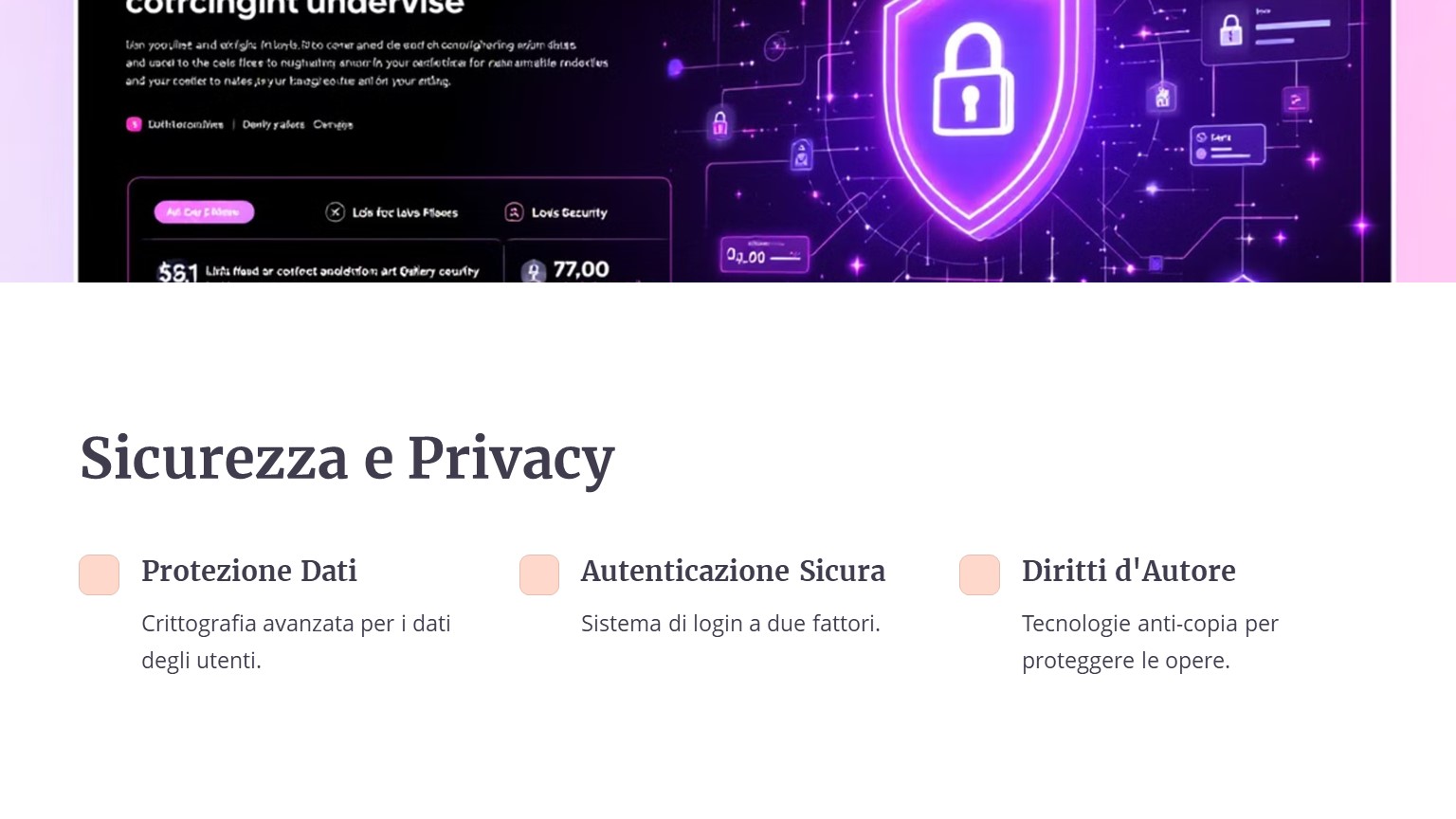Click the large glowing padlock shield

971,104
